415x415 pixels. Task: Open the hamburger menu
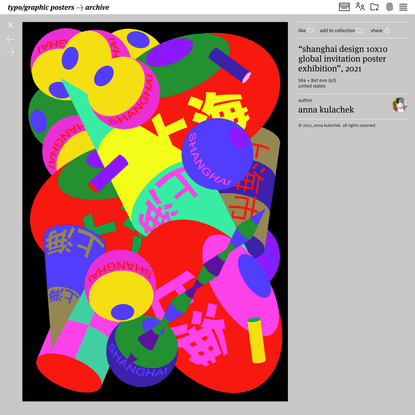[x=403, y=7]
